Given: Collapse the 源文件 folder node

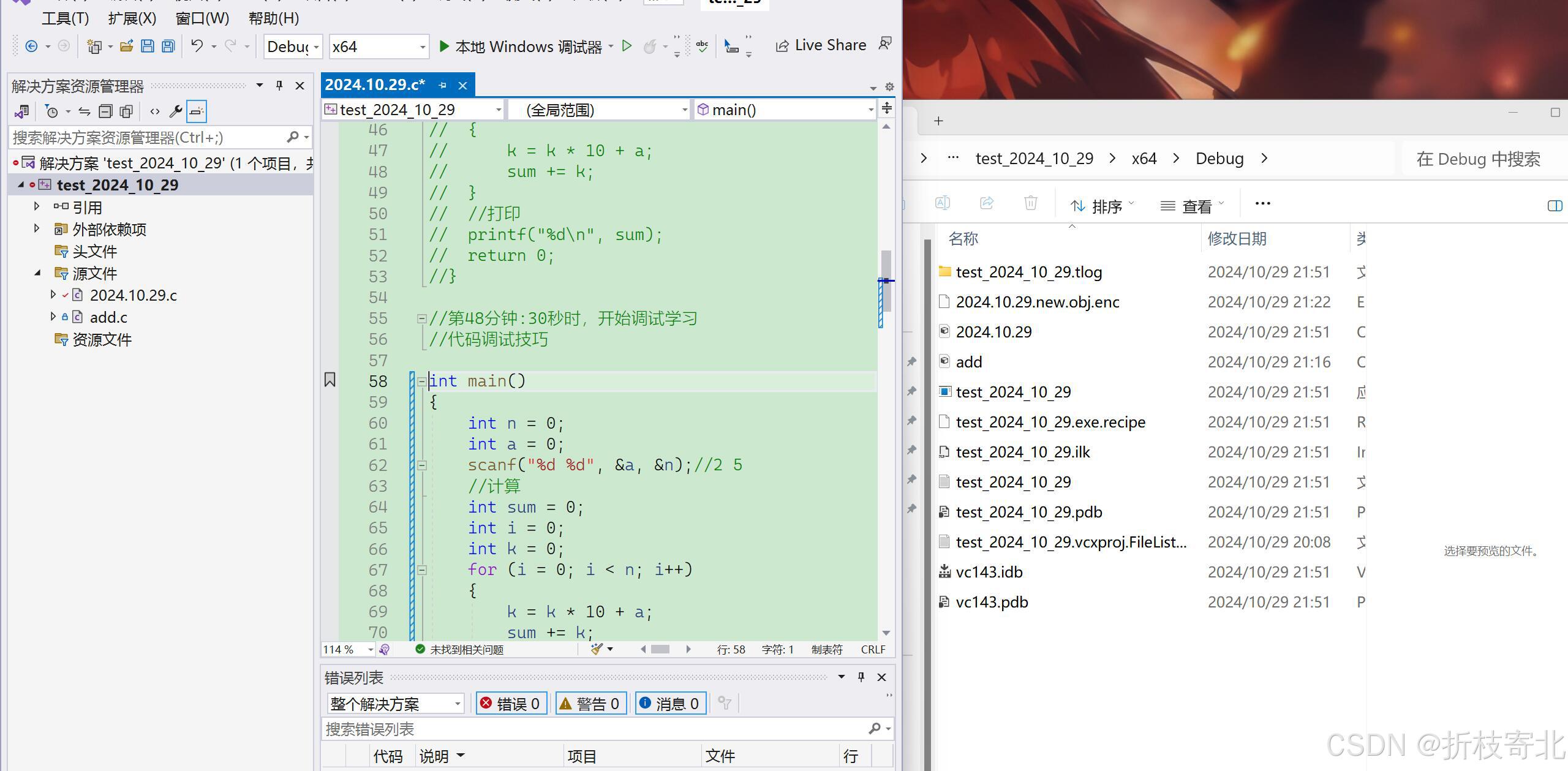Looking at the screenshot, I should 37,273.
